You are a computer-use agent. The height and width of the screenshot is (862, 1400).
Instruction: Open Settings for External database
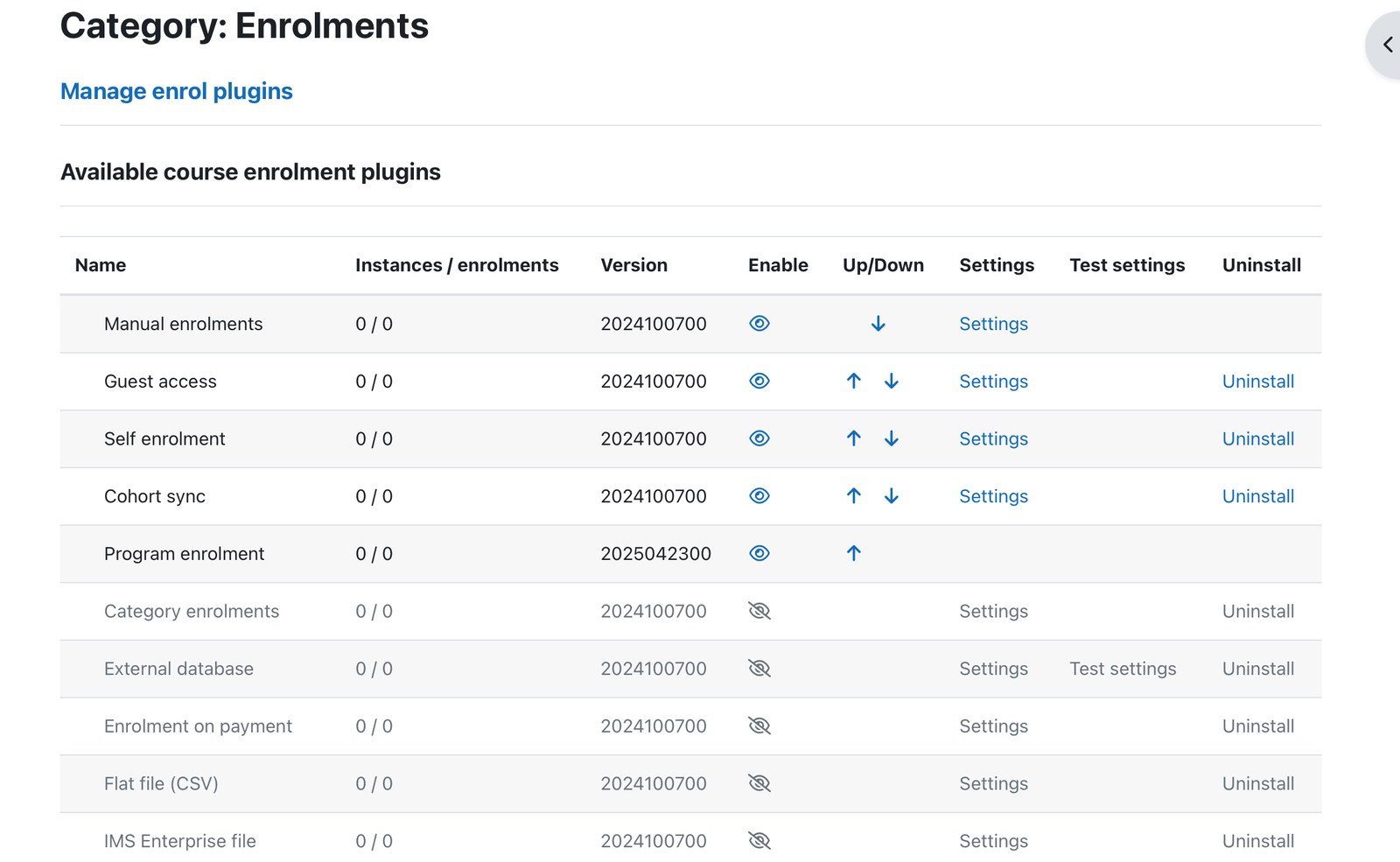click(x=993, y=669)
